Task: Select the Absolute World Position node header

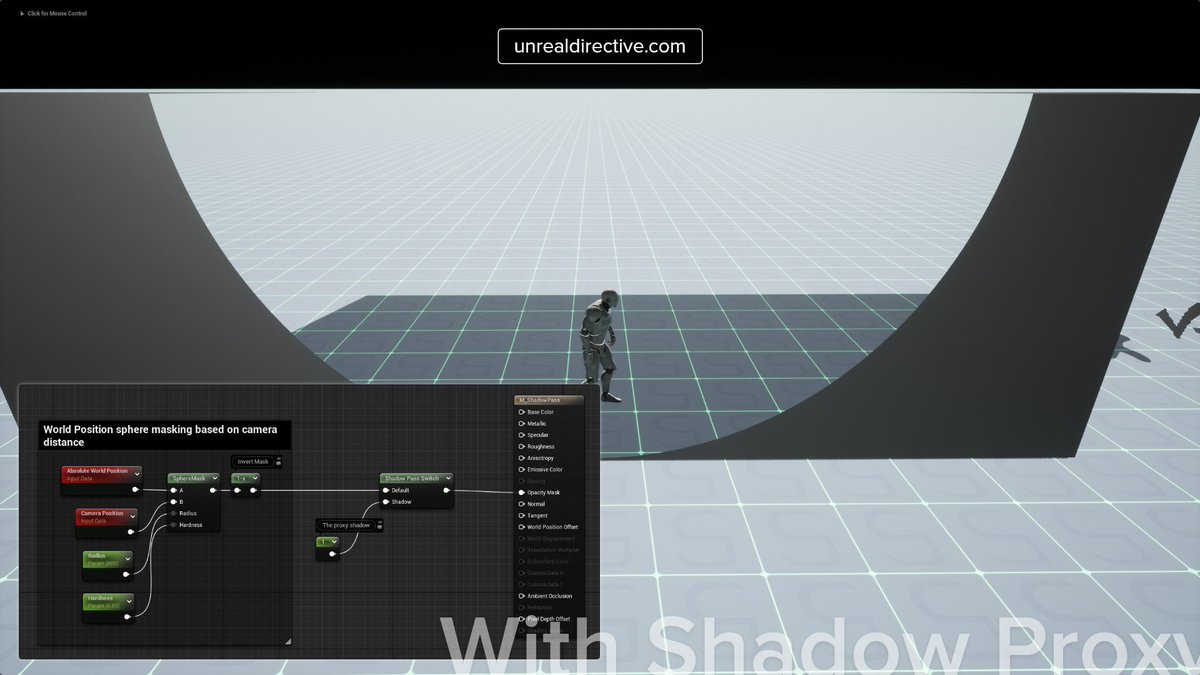Action: pos(102,475)
